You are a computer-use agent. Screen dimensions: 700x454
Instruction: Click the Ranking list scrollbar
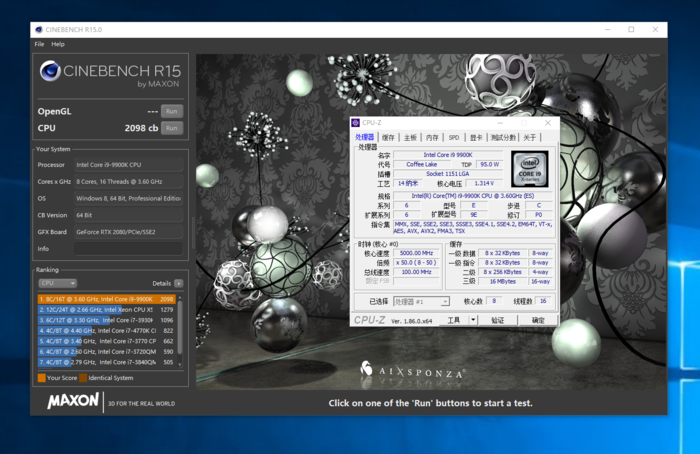[x=180, y=330]
